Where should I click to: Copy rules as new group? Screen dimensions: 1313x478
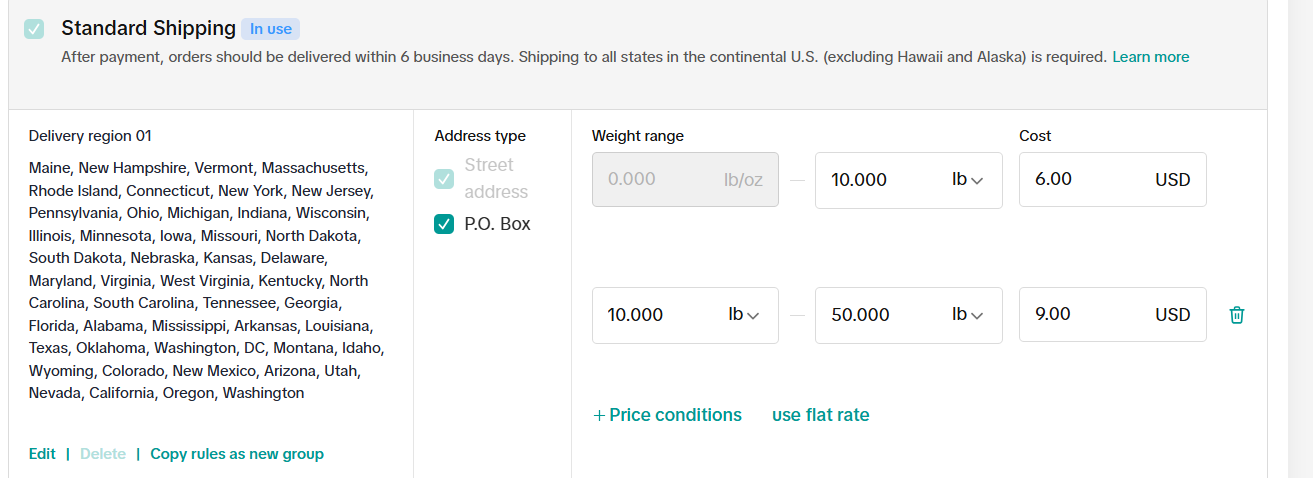click(237, 454)
